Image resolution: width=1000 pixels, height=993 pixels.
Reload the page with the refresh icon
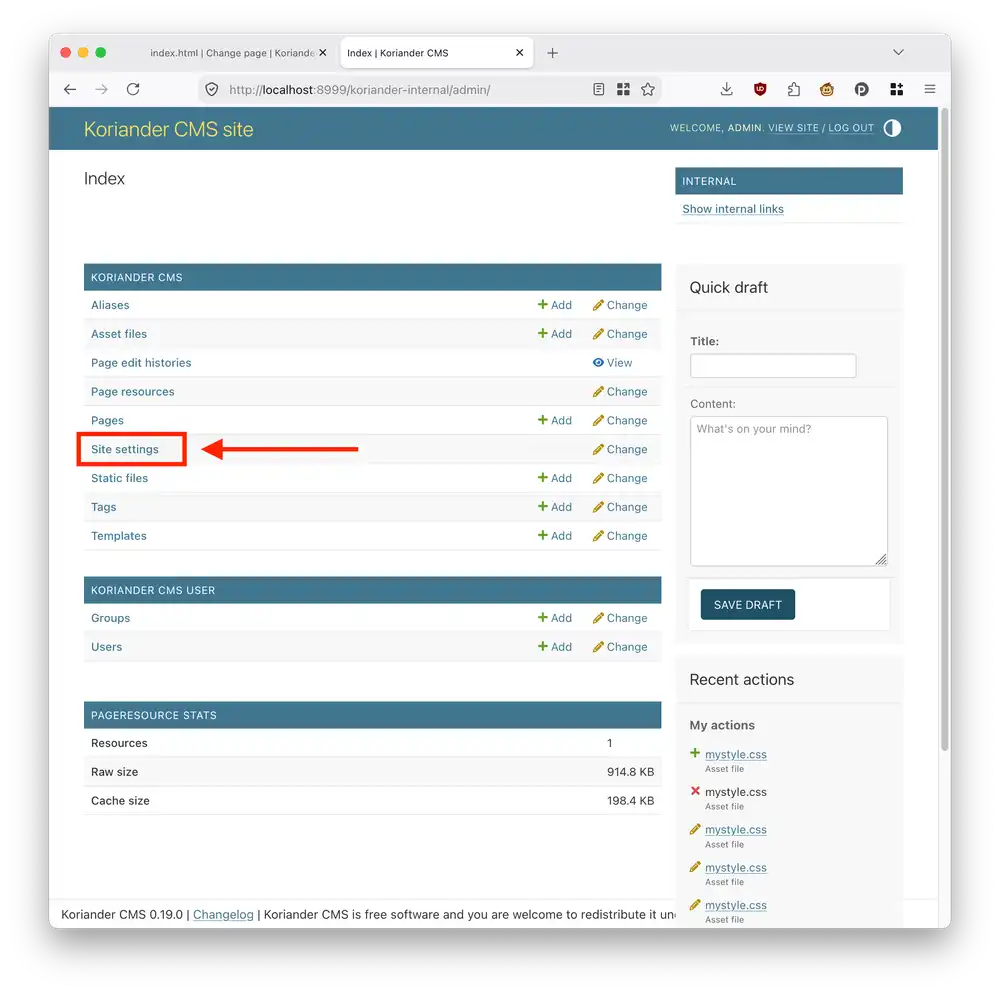(x=133, y=89)
